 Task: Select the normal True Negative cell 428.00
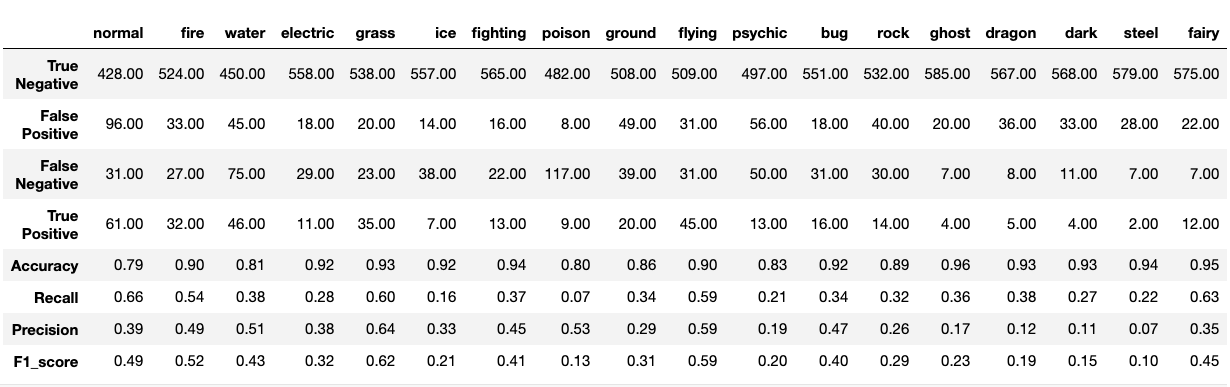tap(121, 75)
